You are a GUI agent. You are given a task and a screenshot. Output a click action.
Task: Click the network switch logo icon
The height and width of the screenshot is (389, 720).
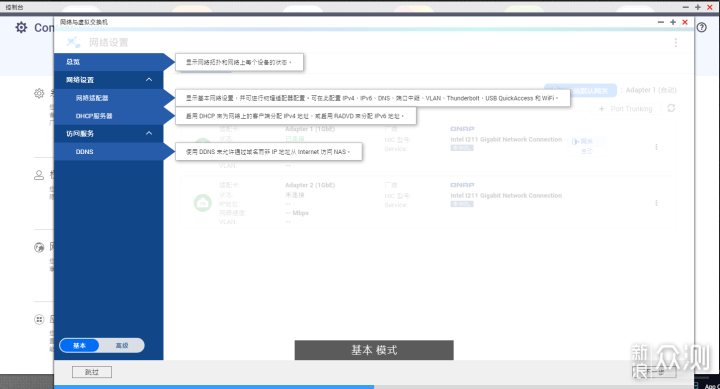pos(73,42)
